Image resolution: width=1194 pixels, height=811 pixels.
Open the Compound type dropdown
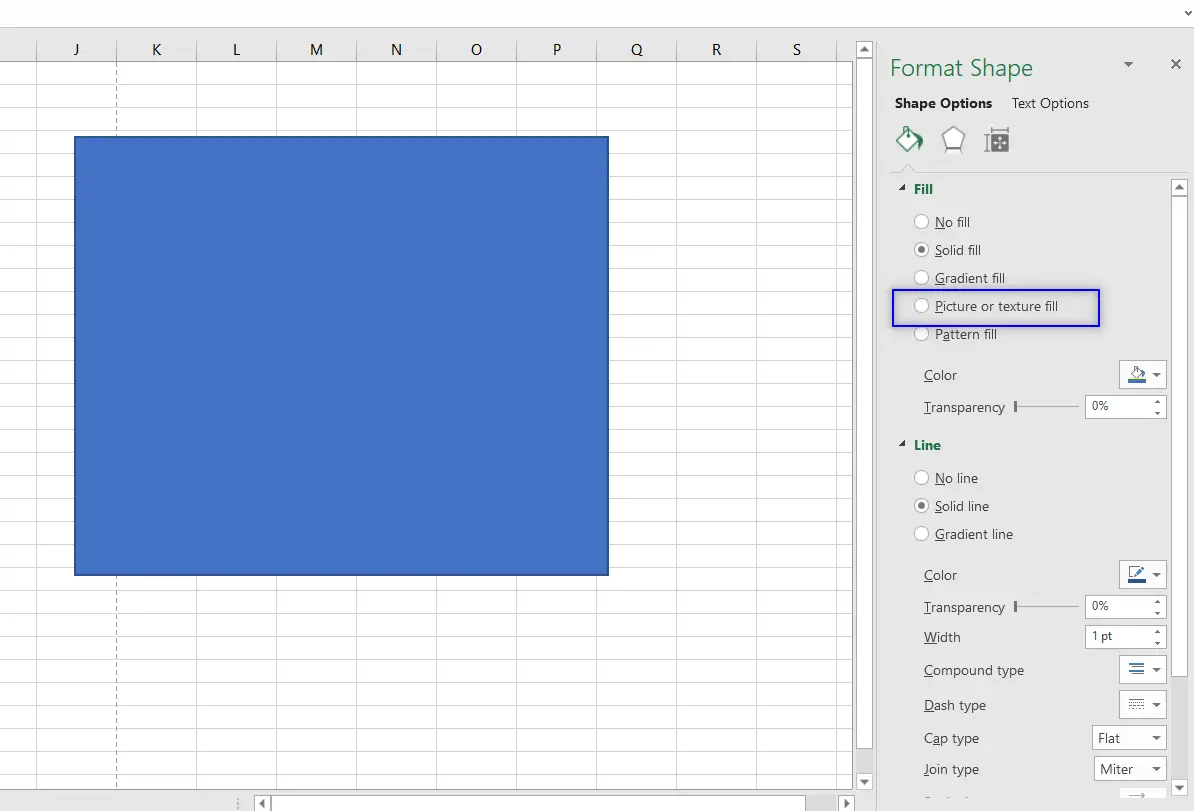coord(1142,669)
